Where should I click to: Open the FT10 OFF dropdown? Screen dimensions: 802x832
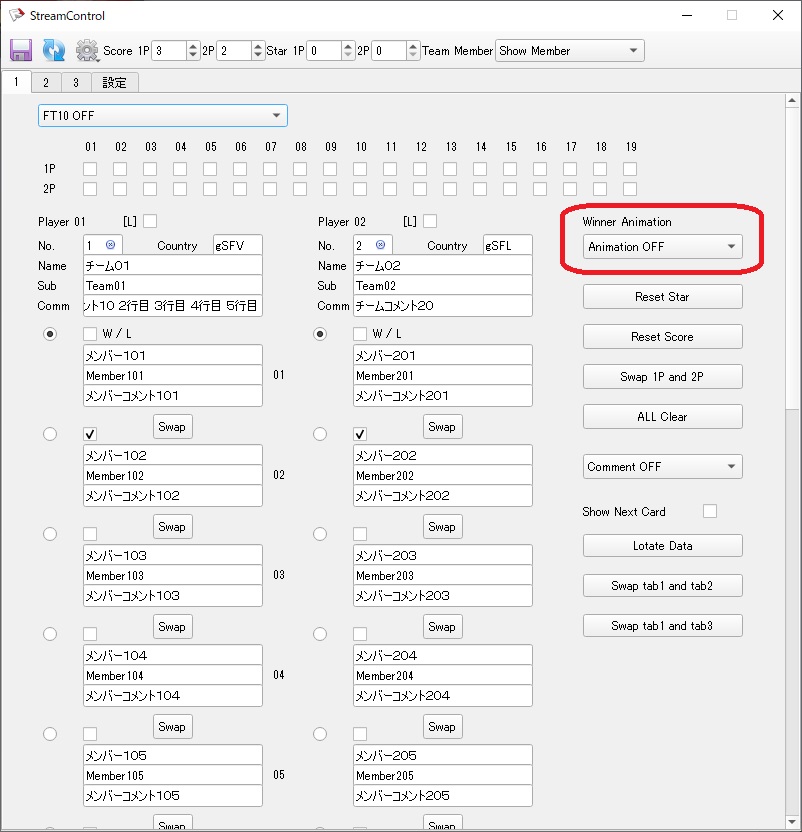tap(163, 116)
